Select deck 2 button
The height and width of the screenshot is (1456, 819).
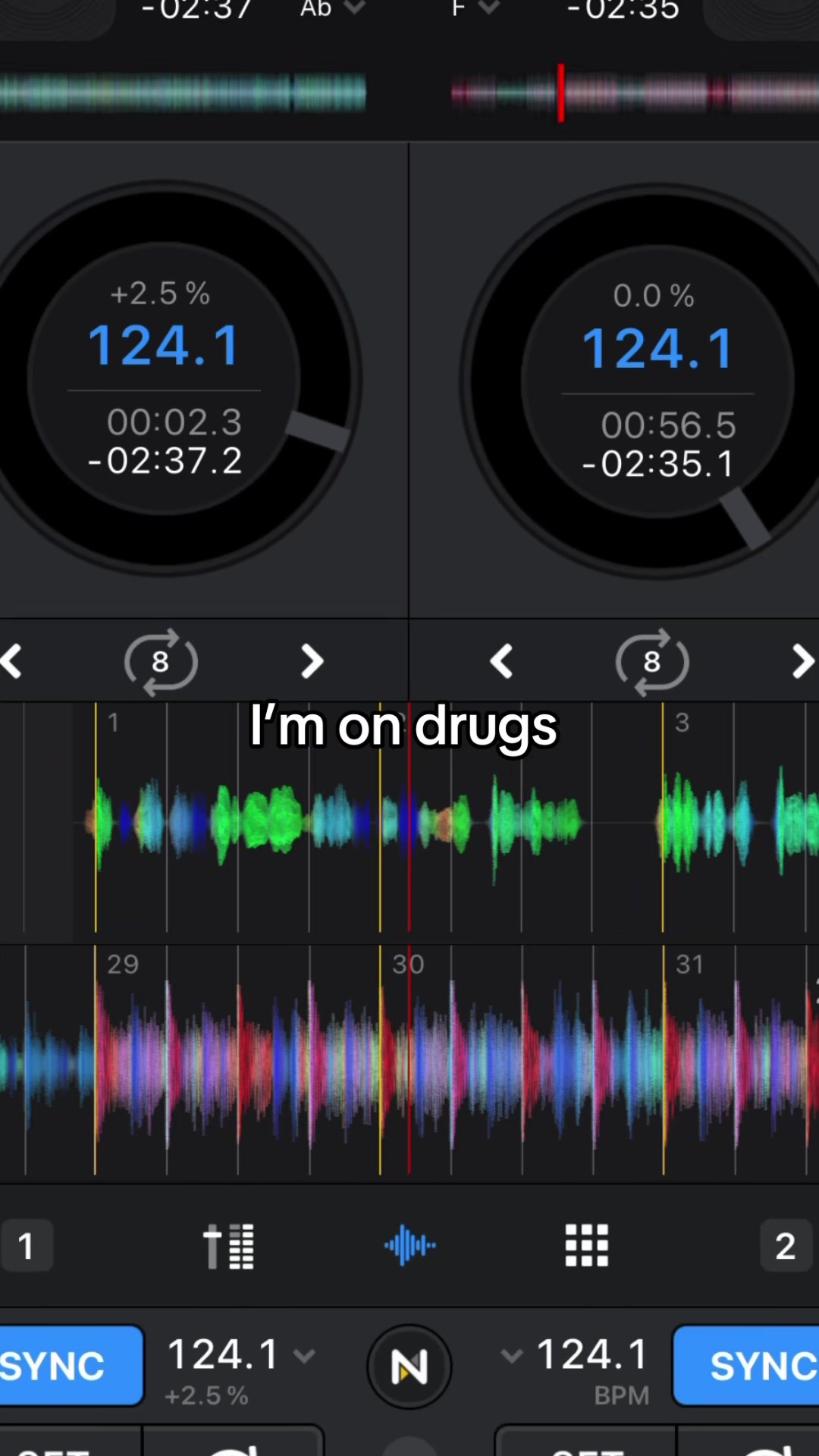(786, 1245)
